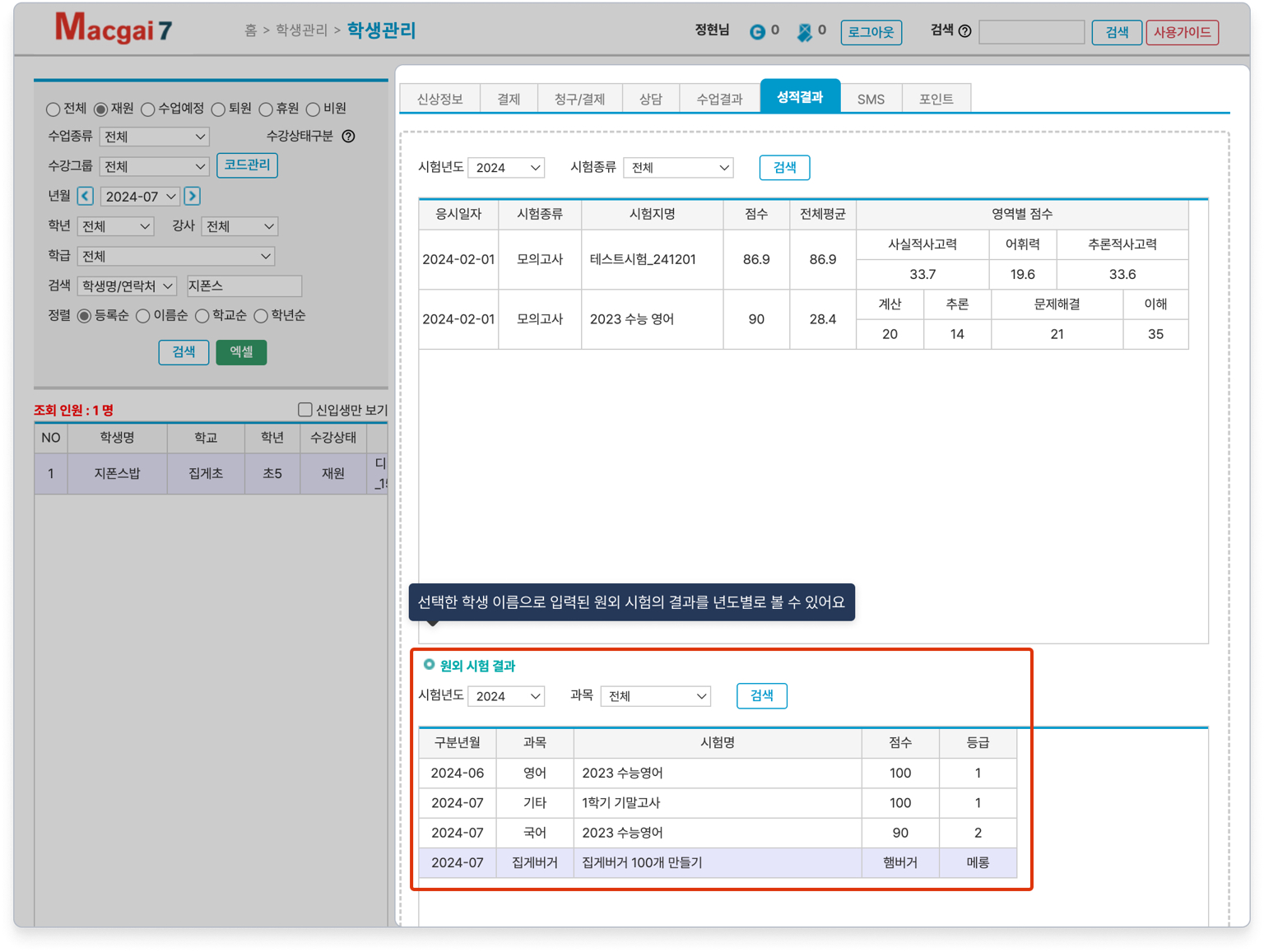This screenshot has width=1264, height=952.
Task: Open the 시험종류 dropdown
Action: pos(678,168)
